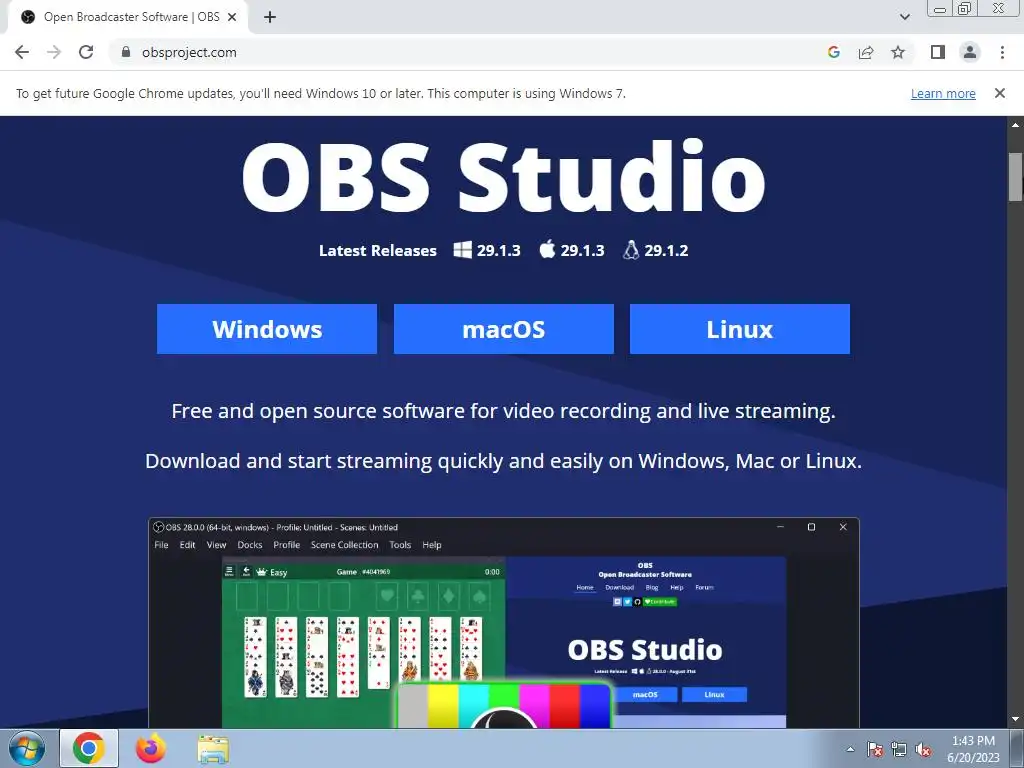Click the network tray icon

899,749
